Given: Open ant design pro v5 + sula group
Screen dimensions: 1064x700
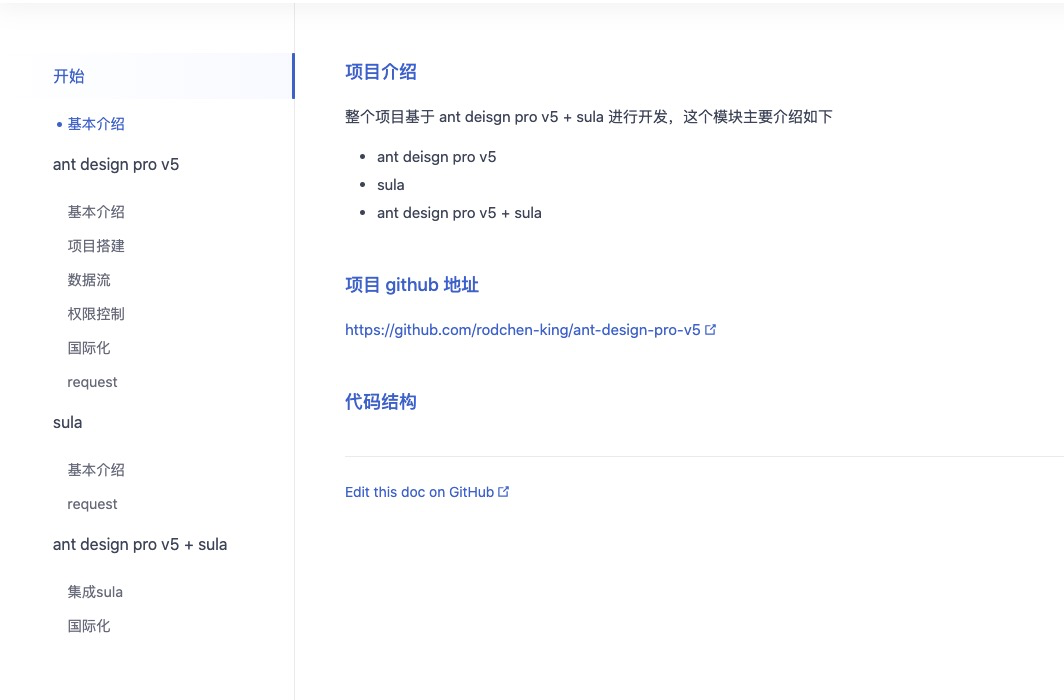Looking at the screenshot, I should click(x=140, y=545).
